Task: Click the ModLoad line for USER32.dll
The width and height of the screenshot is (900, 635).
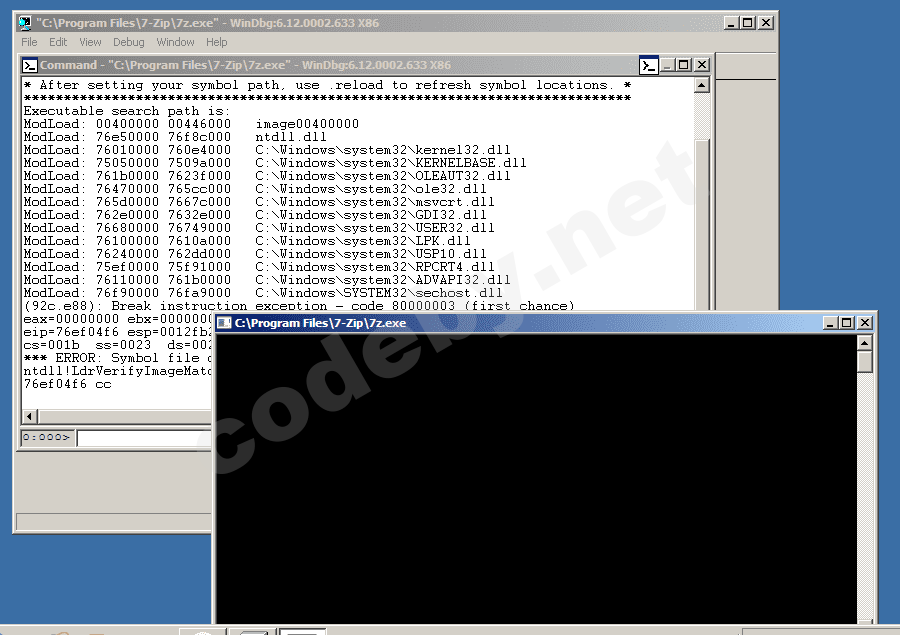Action: (x=258, y=228)
